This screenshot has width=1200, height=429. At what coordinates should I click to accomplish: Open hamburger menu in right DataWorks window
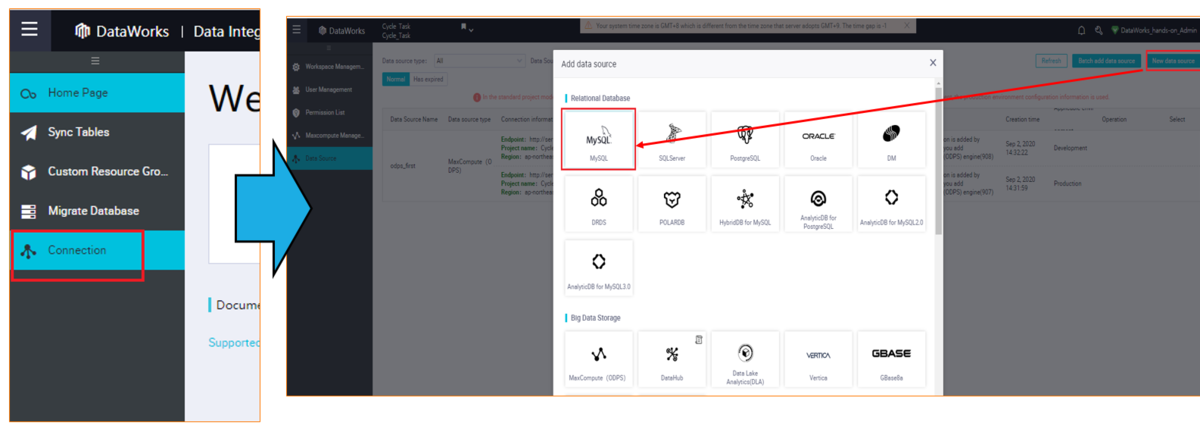point(297,30)
